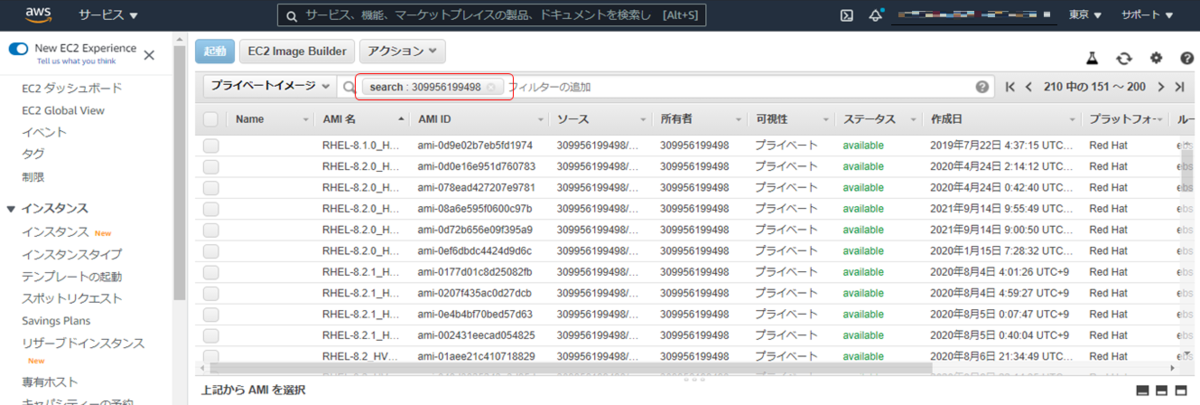The image size is (1200, 405).
Task: Set details pane to smallest layout icon
Action: click(1143, 390)
